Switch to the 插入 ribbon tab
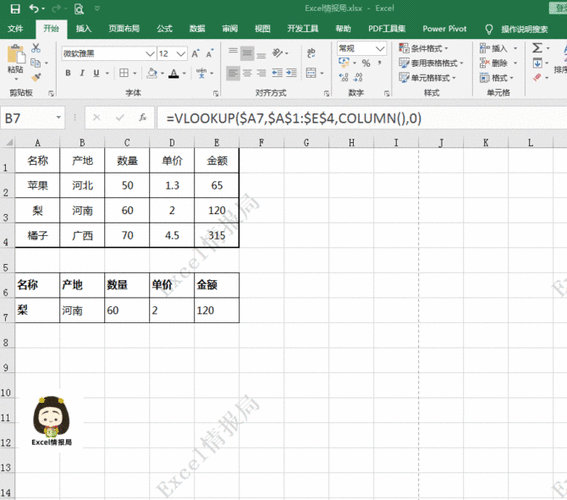 click(x=84, y=29)
